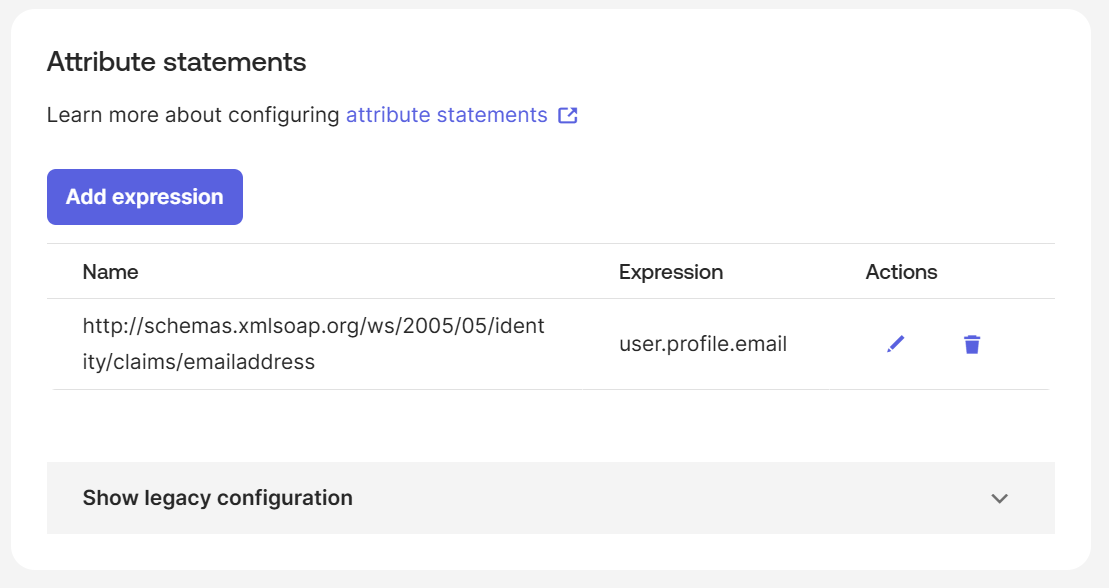Viewport: 1109px width, 588px height.
Task: Click the Expression column header
Action: [670, 272]
